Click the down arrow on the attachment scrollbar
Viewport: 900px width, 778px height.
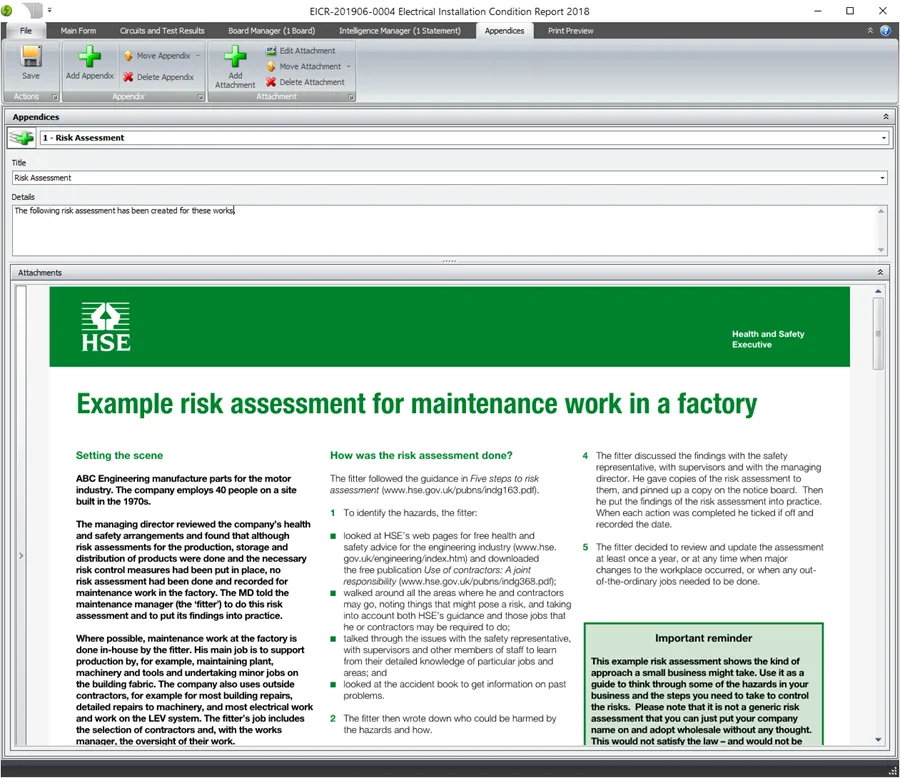pos(879,740)
